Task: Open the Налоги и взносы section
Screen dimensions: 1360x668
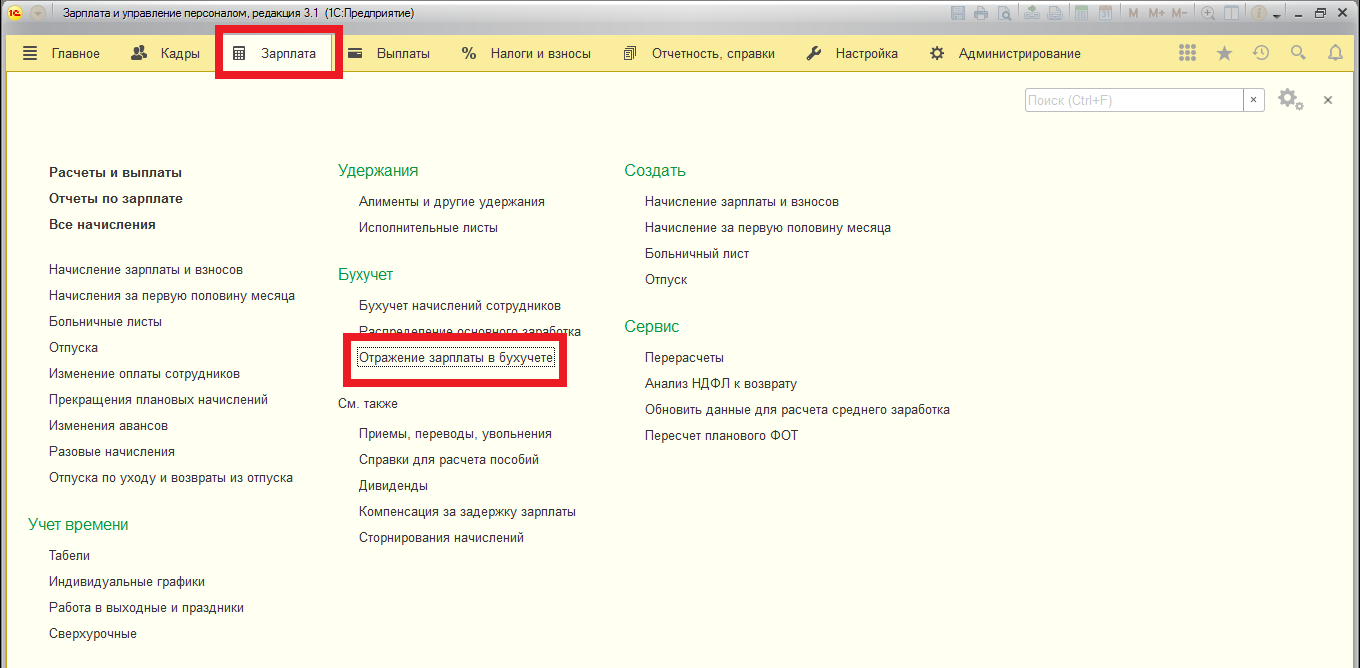Action: point(526,54)
